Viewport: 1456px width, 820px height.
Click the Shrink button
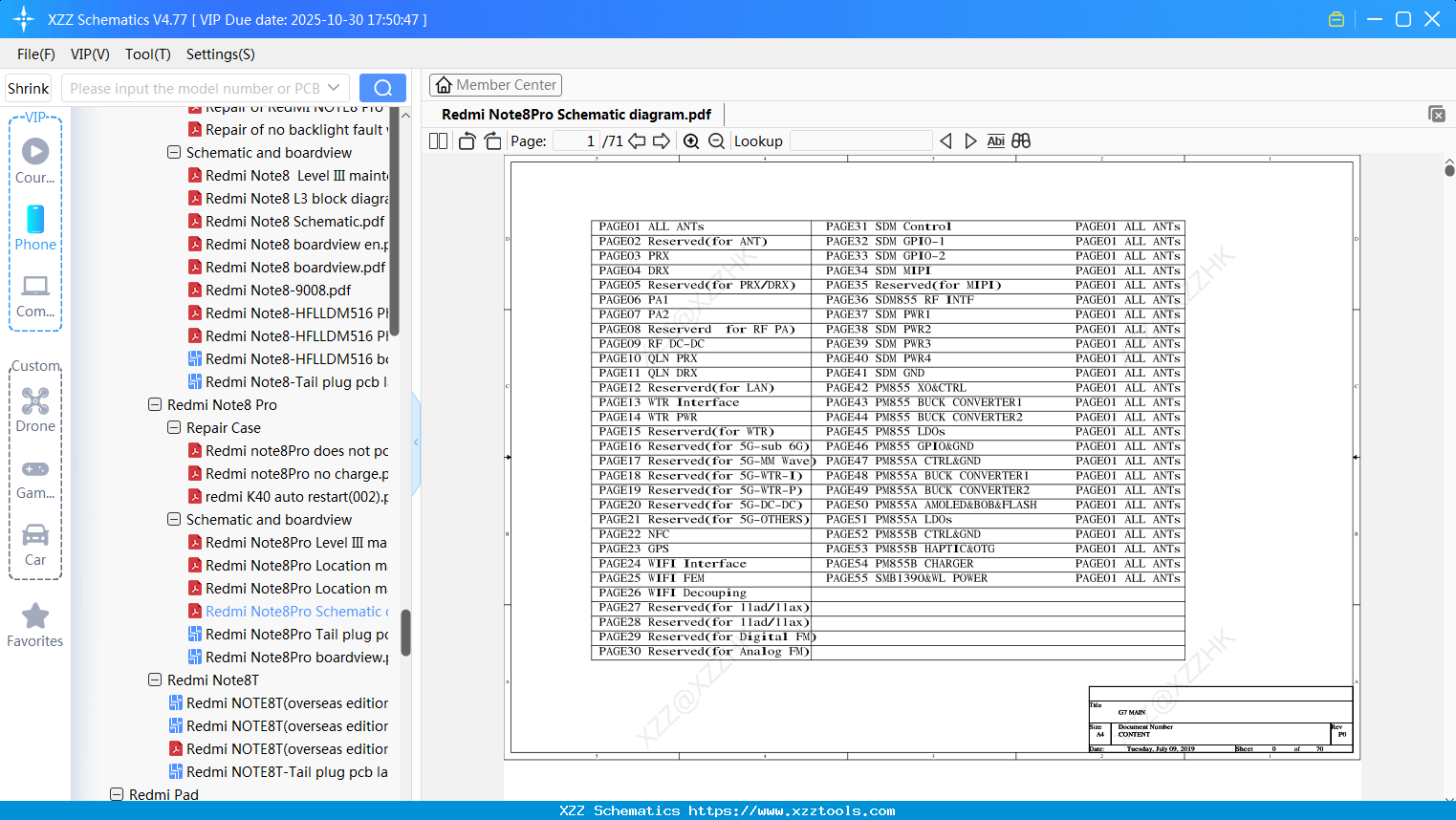29,88
